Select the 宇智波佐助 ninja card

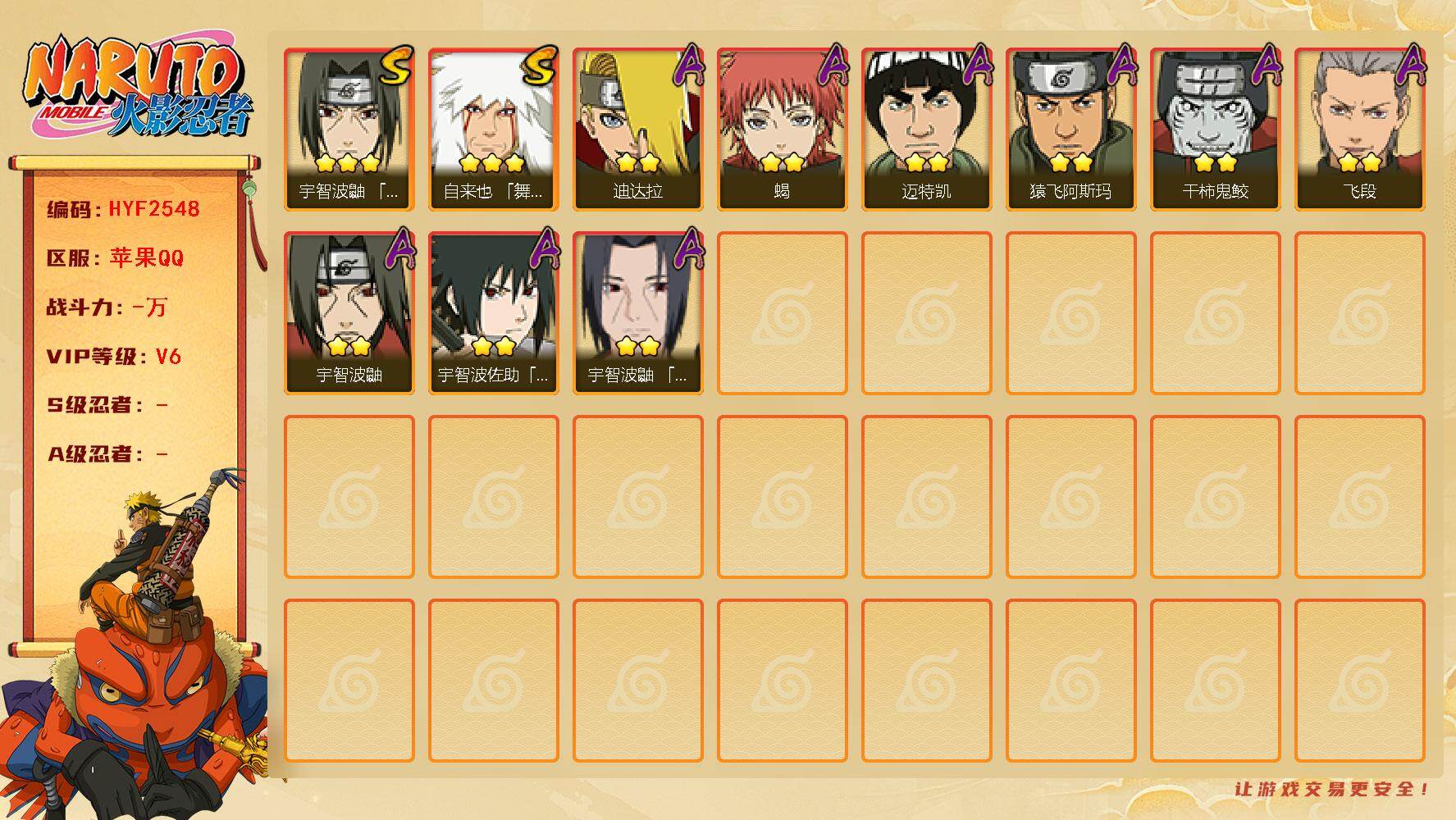493,313
